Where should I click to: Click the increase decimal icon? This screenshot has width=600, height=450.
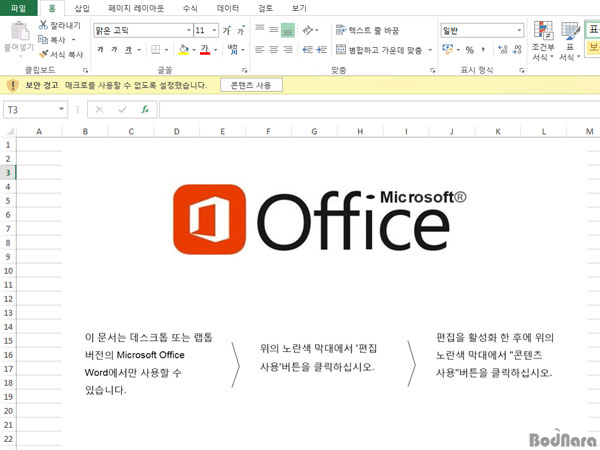pos(502,50)
